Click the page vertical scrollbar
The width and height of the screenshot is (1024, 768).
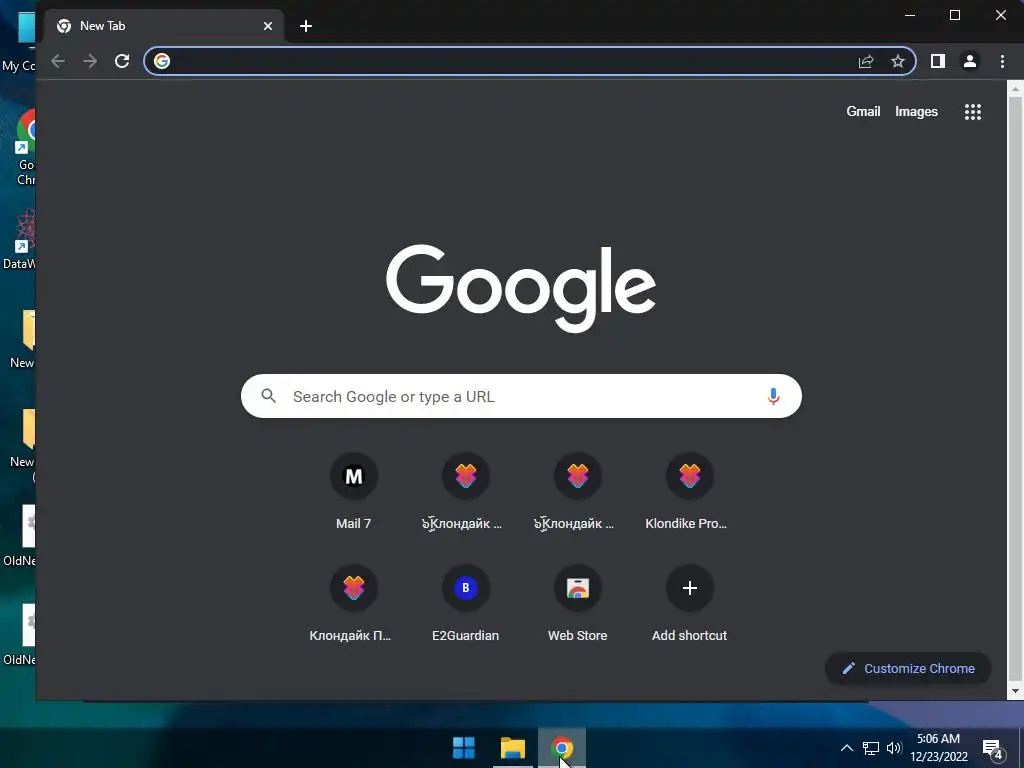pos(1016,389)
